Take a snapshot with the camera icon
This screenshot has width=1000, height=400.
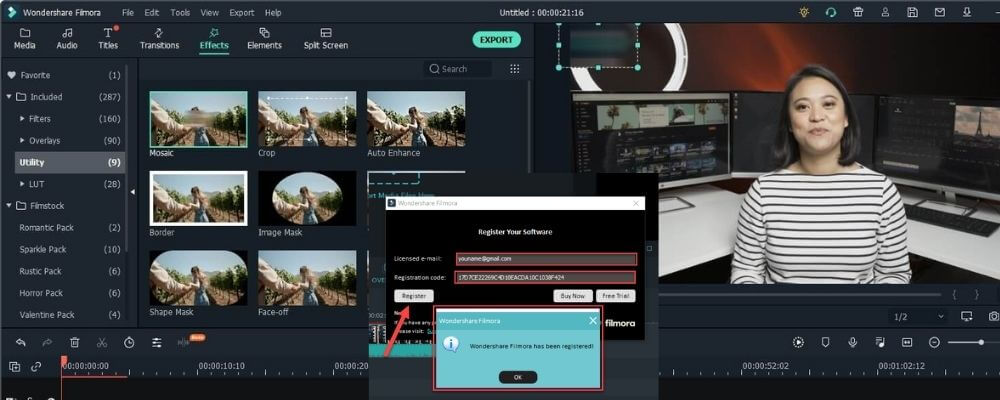coord(993,316)
